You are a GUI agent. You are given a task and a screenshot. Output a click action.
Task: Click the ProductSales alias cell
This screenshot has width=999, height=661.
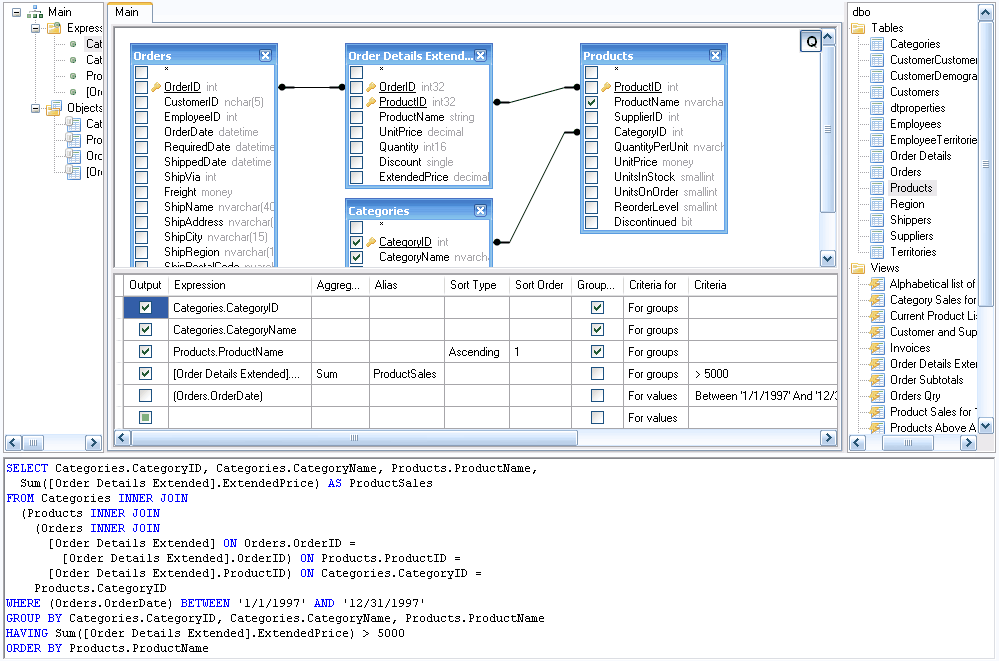406,374
